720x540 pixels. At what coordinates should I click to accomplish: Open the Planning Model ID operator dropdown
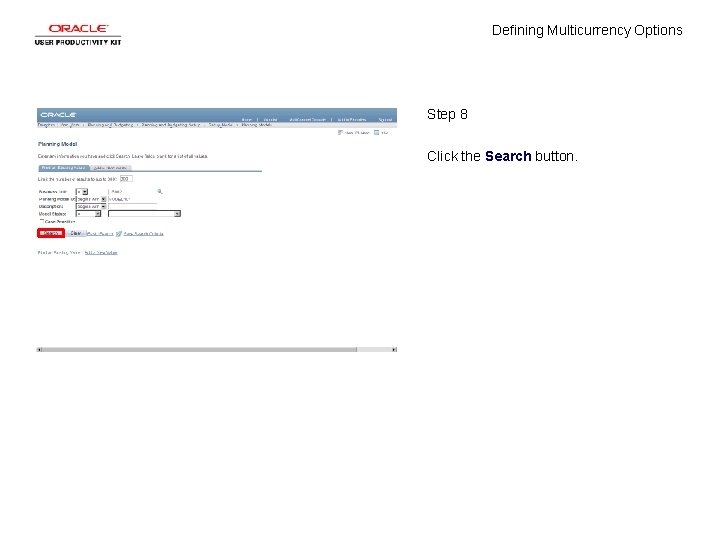click(91, 199)
